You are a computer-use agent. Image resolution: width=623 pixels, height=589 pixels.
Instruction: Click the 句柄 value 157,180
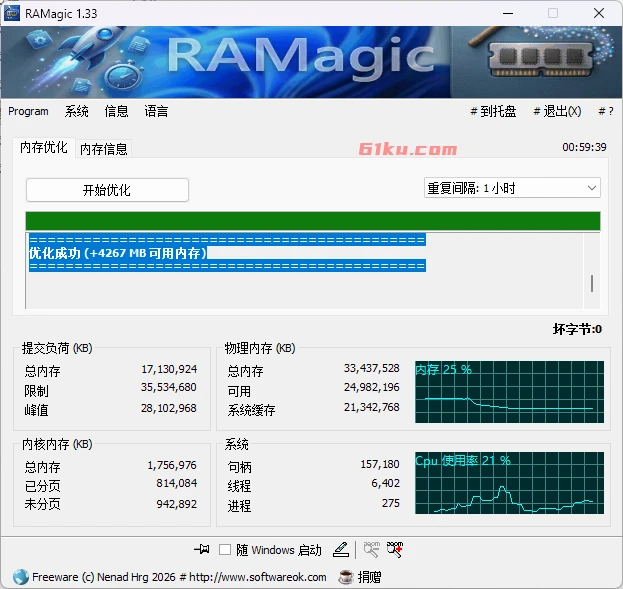(x=379, y=464)
